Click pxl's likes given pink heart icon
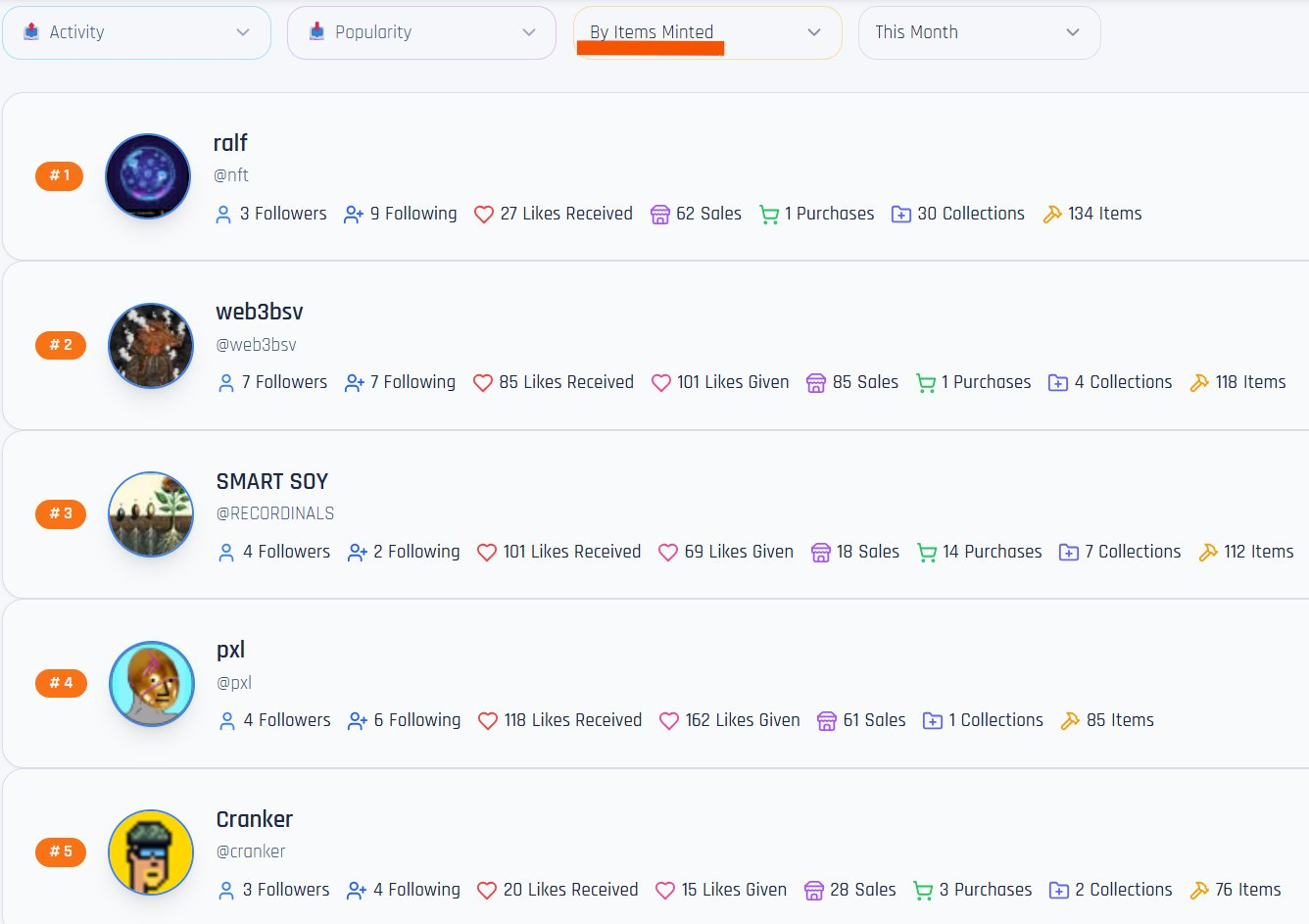The width and height of the screenshot is (1309, 924). (x=669, y=721)
